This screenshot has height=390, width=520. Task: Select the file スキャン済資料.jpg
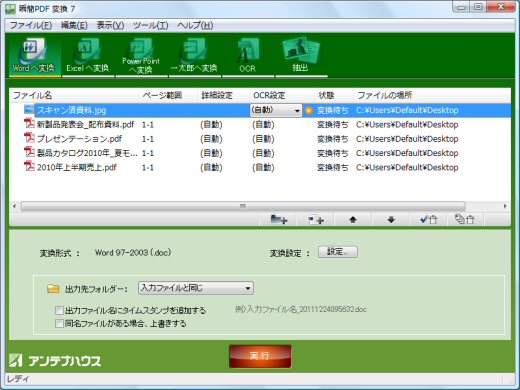click(x=71, y=110)
